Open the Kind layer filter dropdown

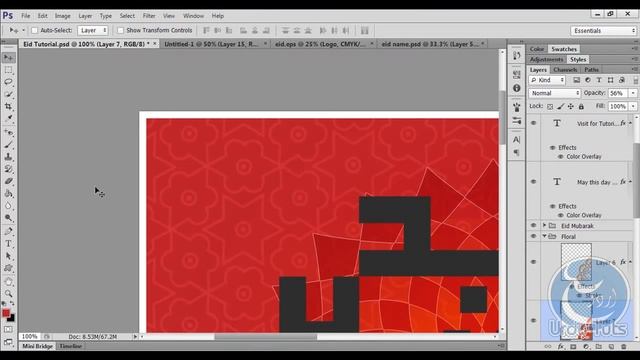click(x=547, y=80)
